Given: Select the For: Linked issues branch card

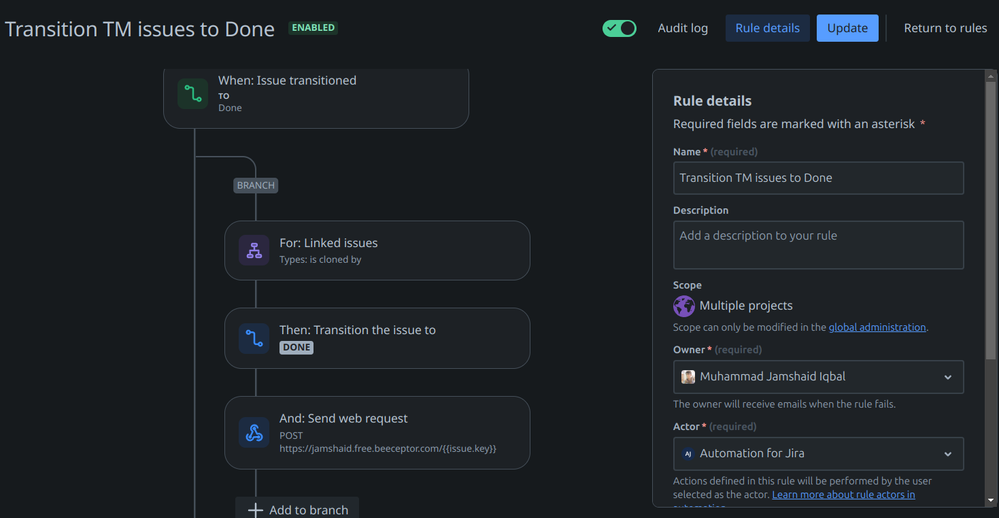Looking at the screenshot, I should pos(377,250).
